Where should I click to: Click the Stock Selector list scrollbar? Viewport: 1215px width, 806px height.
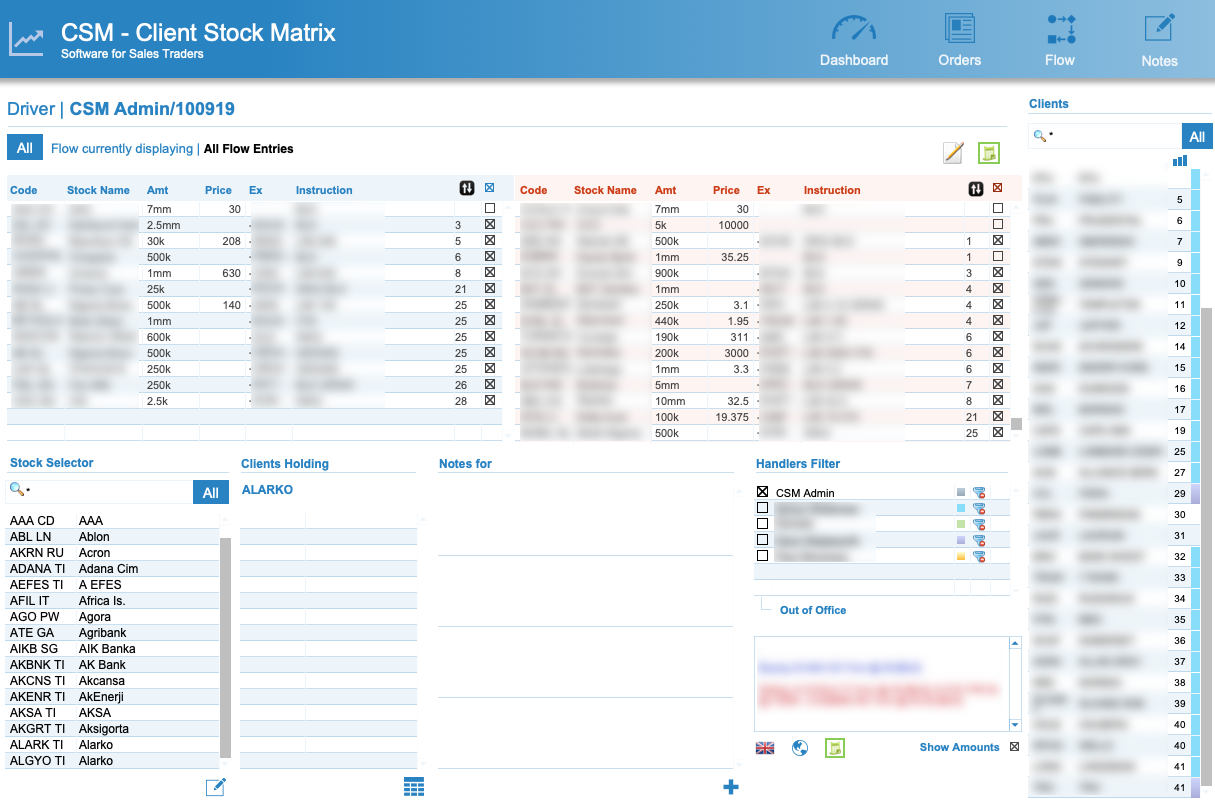click(x=225, y=648)
